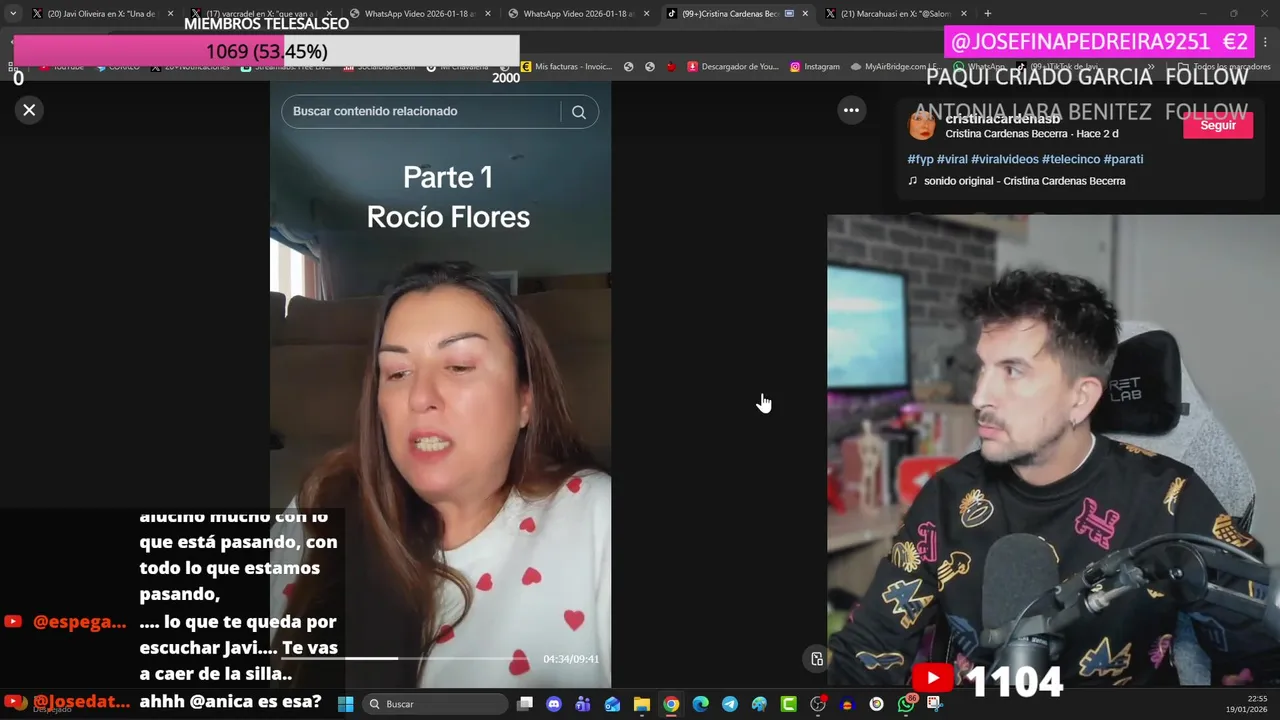Open the #telecinco hashtag
The height and width of the screenshot is (720, 1280).
pos(1071,159)
